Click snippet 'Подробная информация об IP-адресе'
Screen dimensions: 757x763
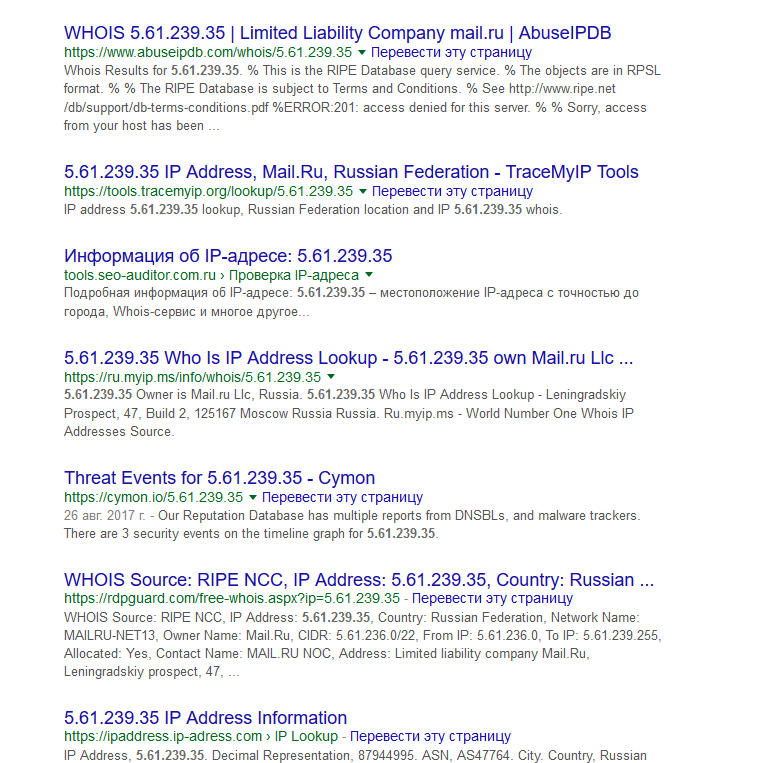[178, 293]
